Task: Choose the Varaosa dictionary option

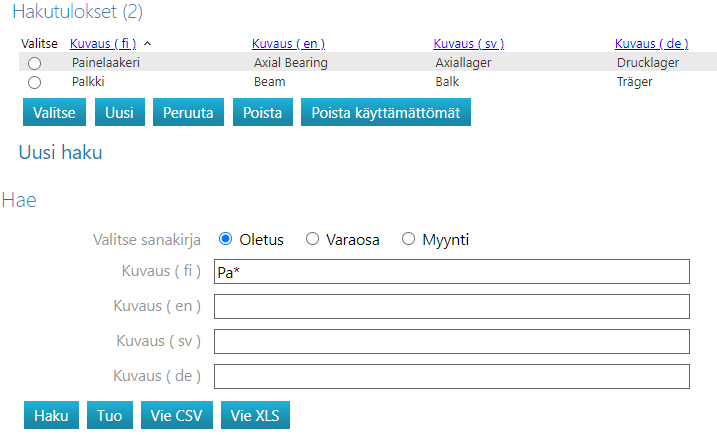Action: [x=312, y=239]
